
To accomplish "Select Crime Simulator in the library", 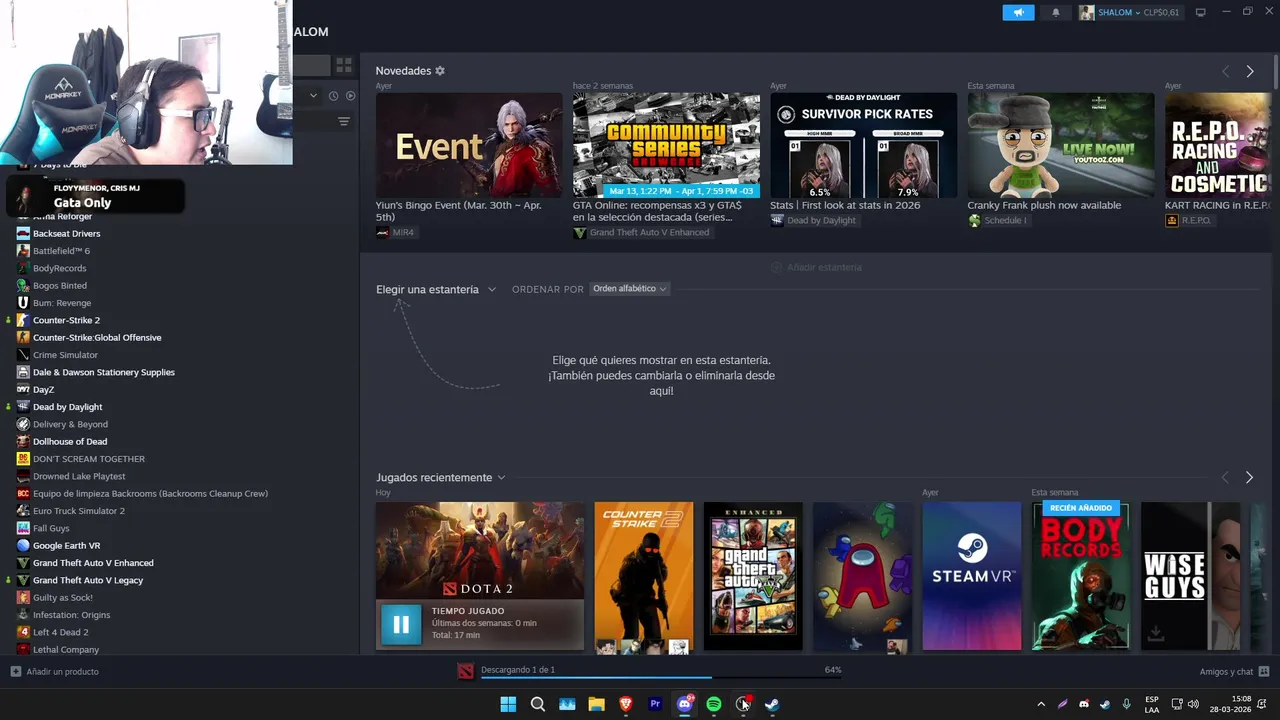I will click(65, 355).
